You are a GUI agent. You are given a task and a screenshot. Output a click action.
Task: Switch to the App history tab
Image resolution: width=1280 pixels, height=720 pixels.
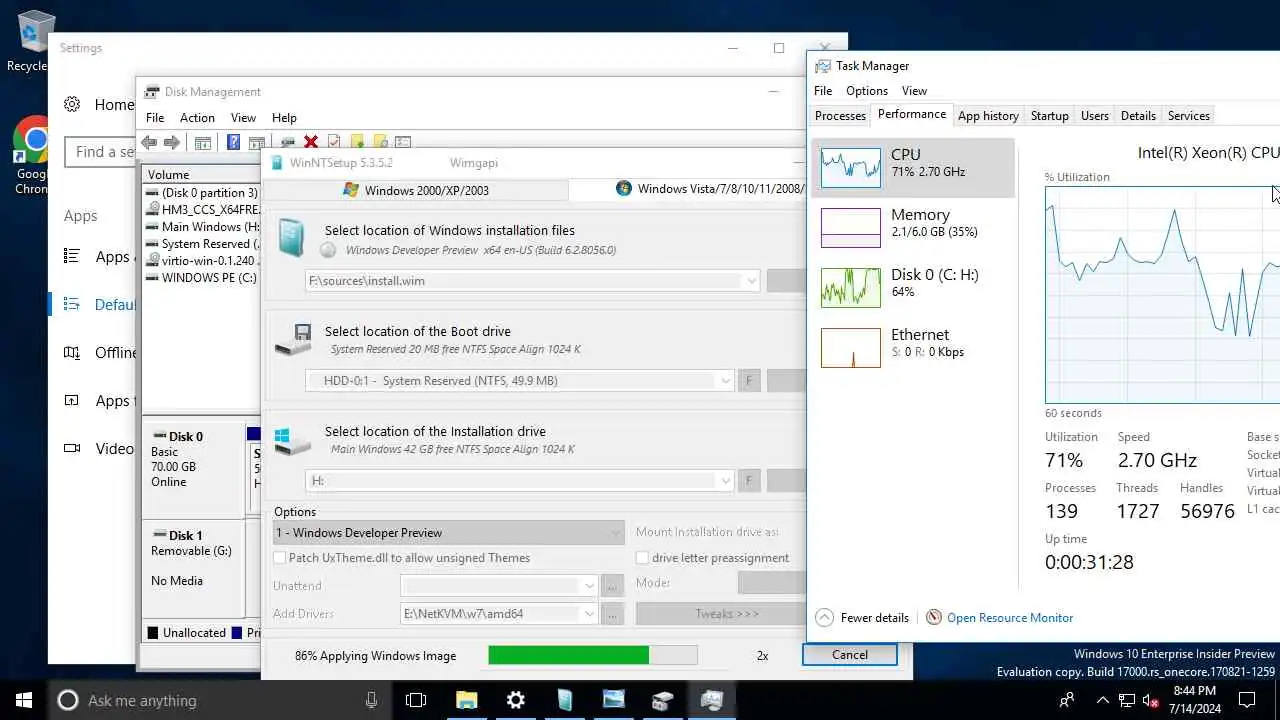(988, 116)
